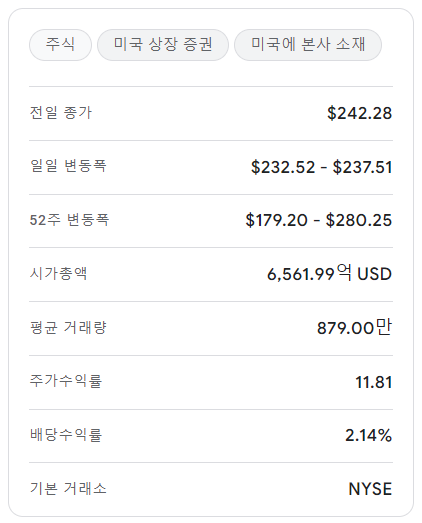
Task: Select the 879.00만 average volume value
Action: (x=354, y=328)
